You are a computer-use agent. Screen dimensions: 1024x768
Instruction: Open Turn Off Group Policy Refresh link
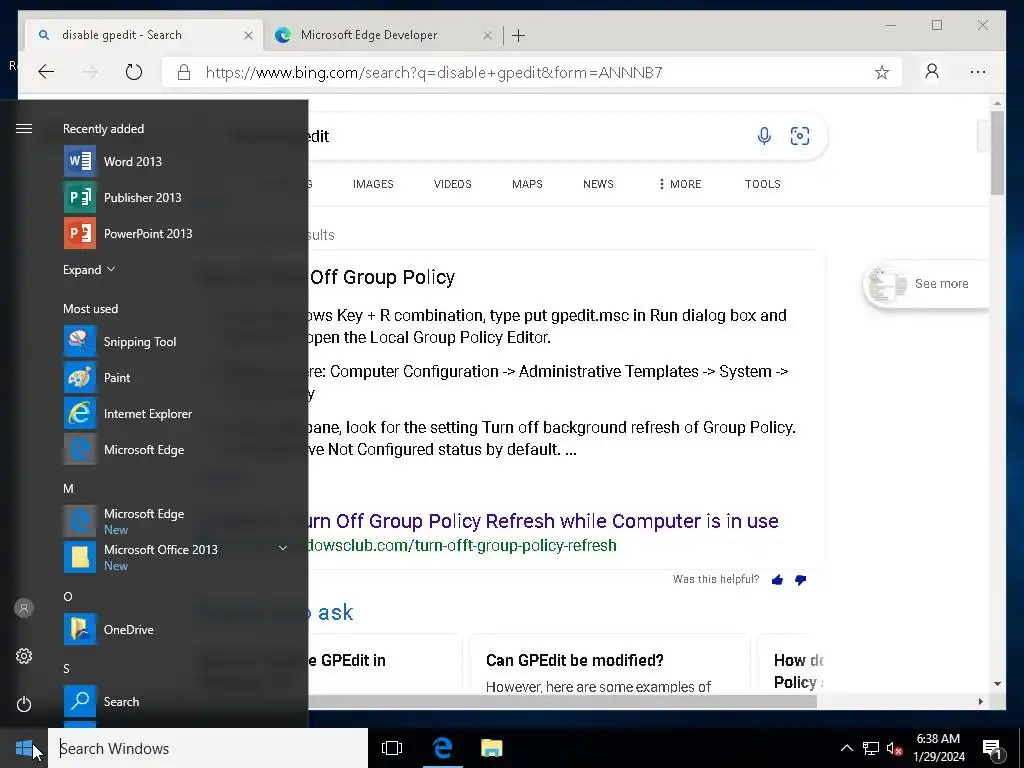[x=542, y=521]
